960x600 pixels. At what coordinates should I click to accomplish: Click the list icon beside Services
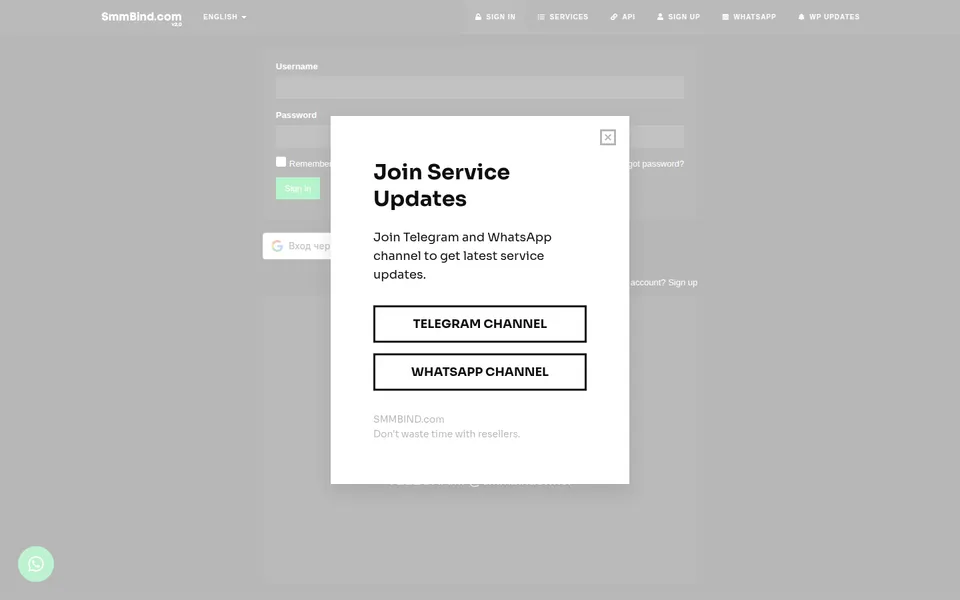541,17
